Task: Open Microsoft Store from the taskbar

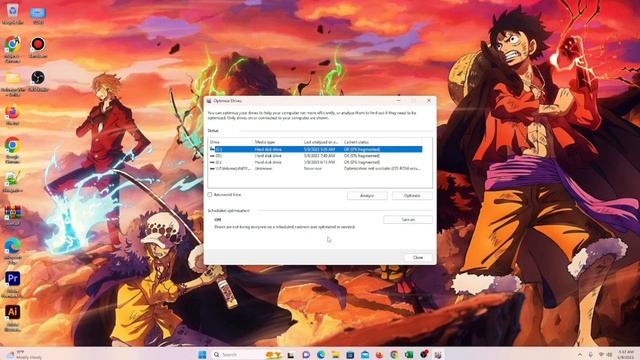Action: point(350,355)
